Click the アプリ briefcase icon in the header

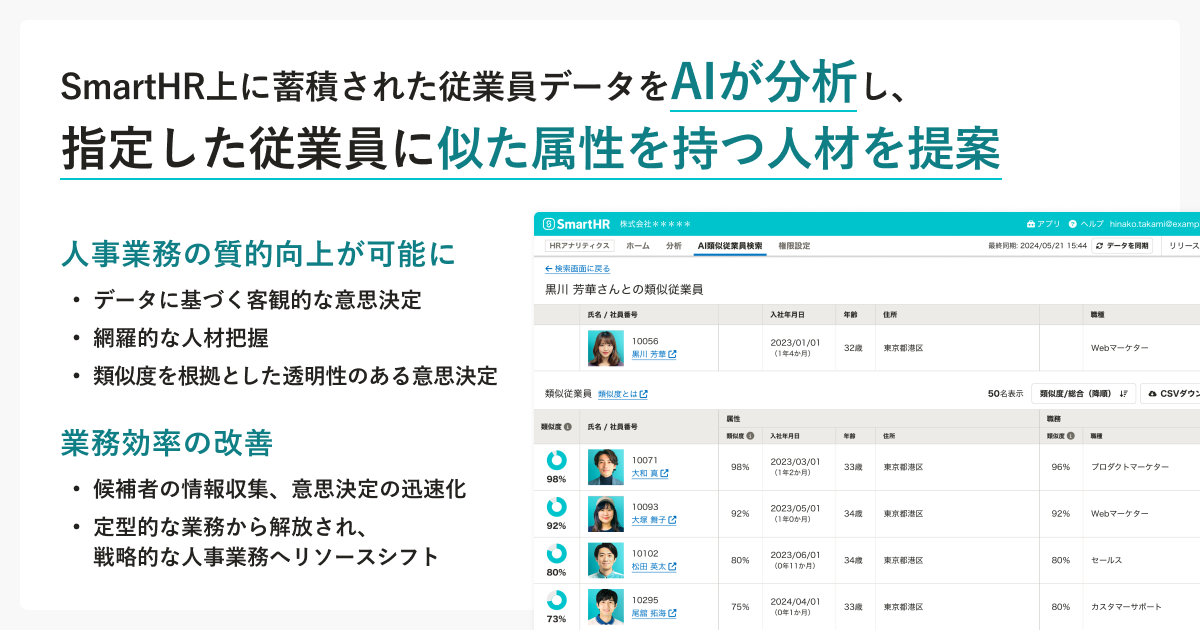click(x=1029, y=224)
